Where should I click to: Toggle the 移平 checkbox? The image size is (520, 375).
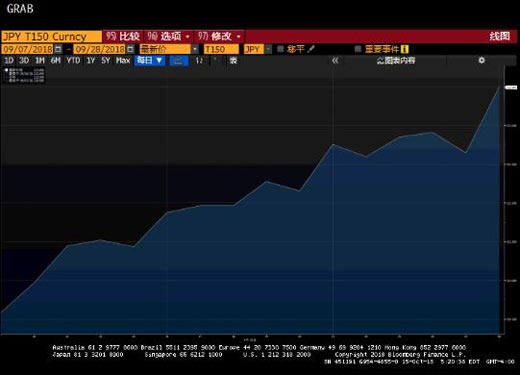click(280, 49)
